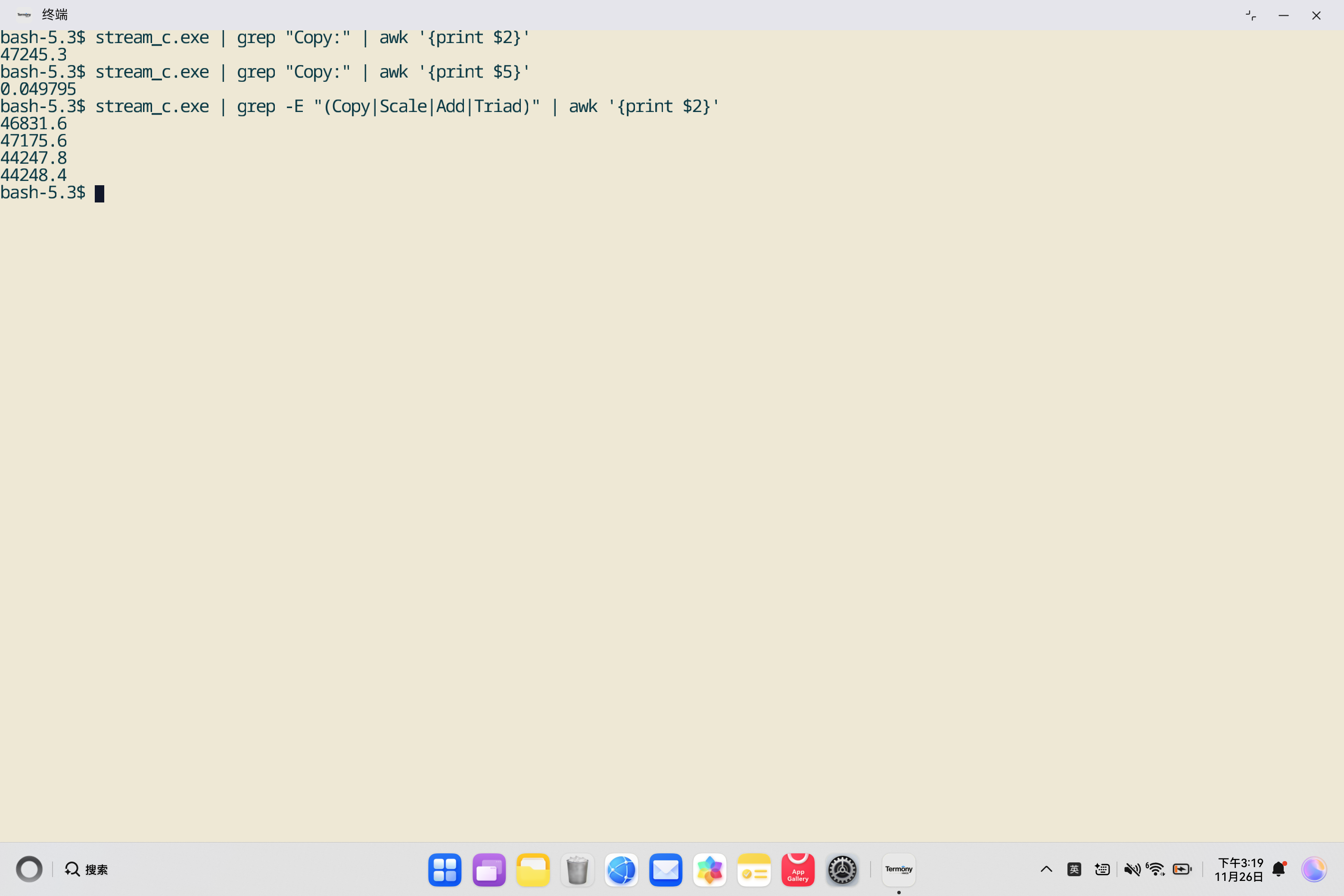Open the app launcher grid icon
Viewport: 1344px width, 896px height.
point(445,869)
